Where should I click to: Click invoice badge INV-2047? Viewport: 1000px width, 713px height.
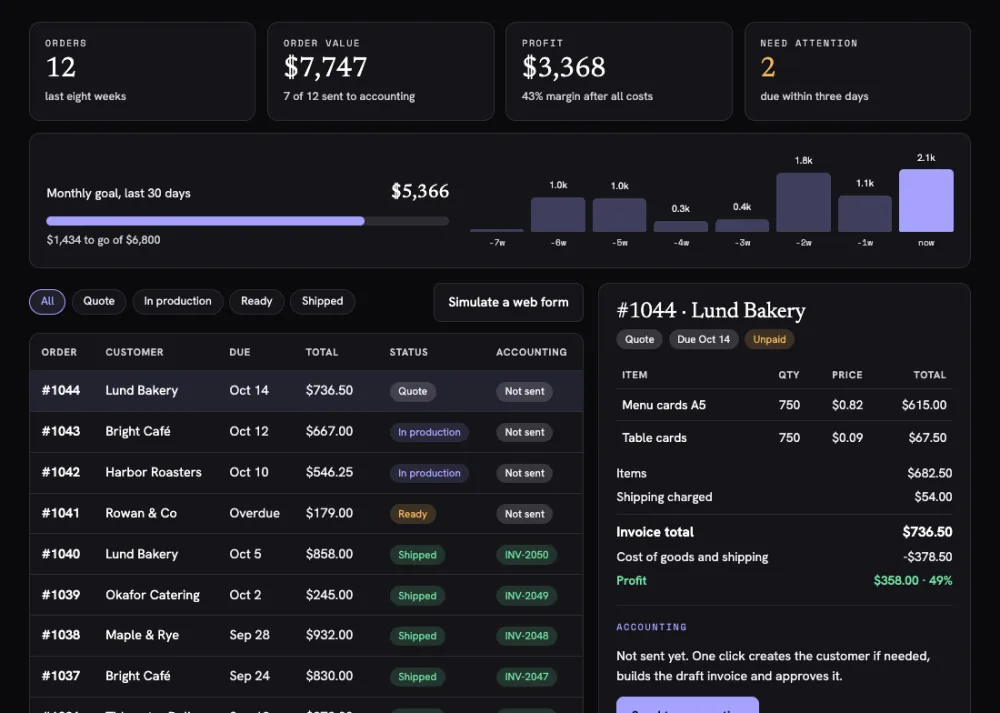click(526, 677)
